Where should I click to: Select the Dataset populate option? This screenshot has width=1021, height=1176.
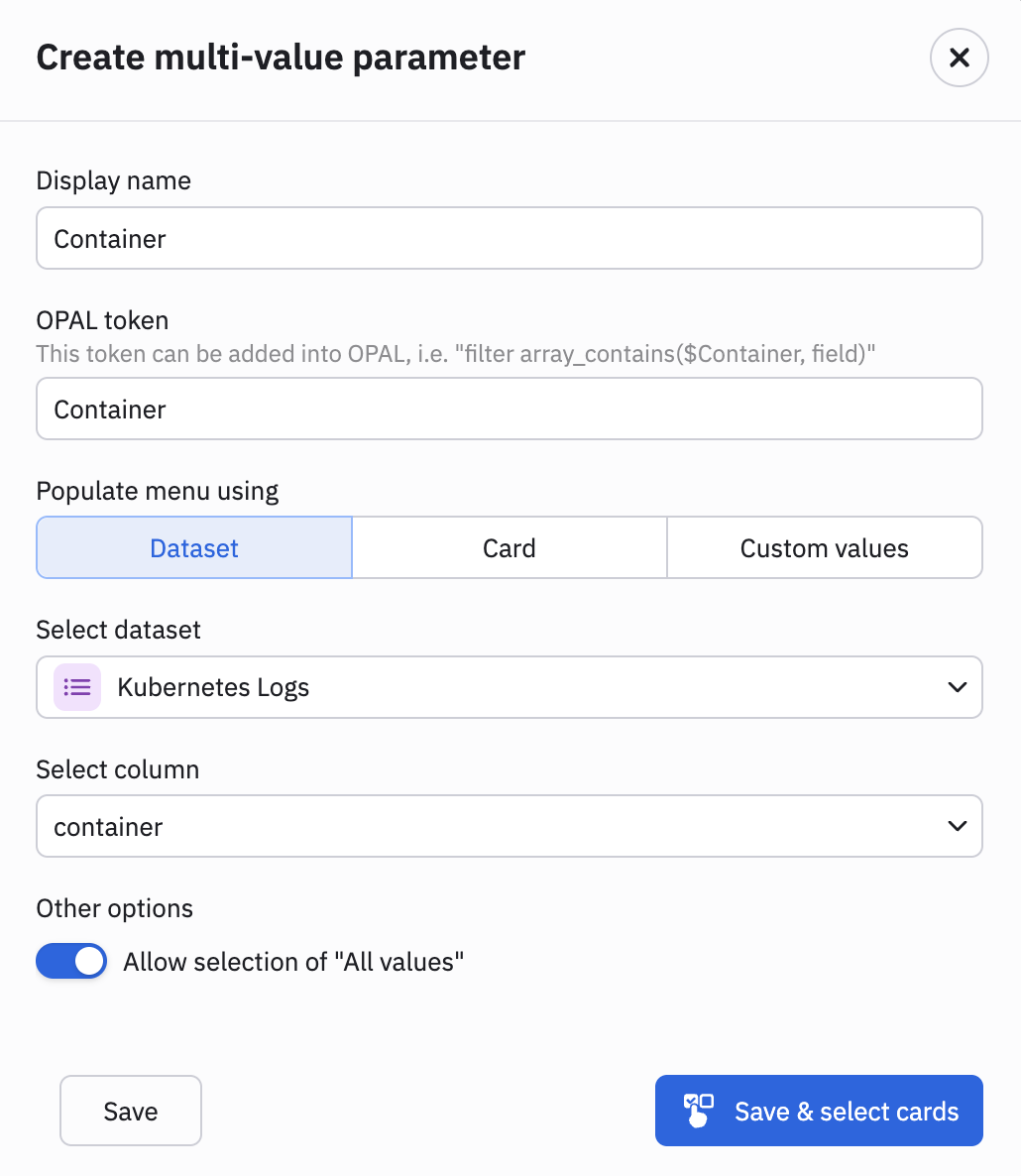pos(194,547)
